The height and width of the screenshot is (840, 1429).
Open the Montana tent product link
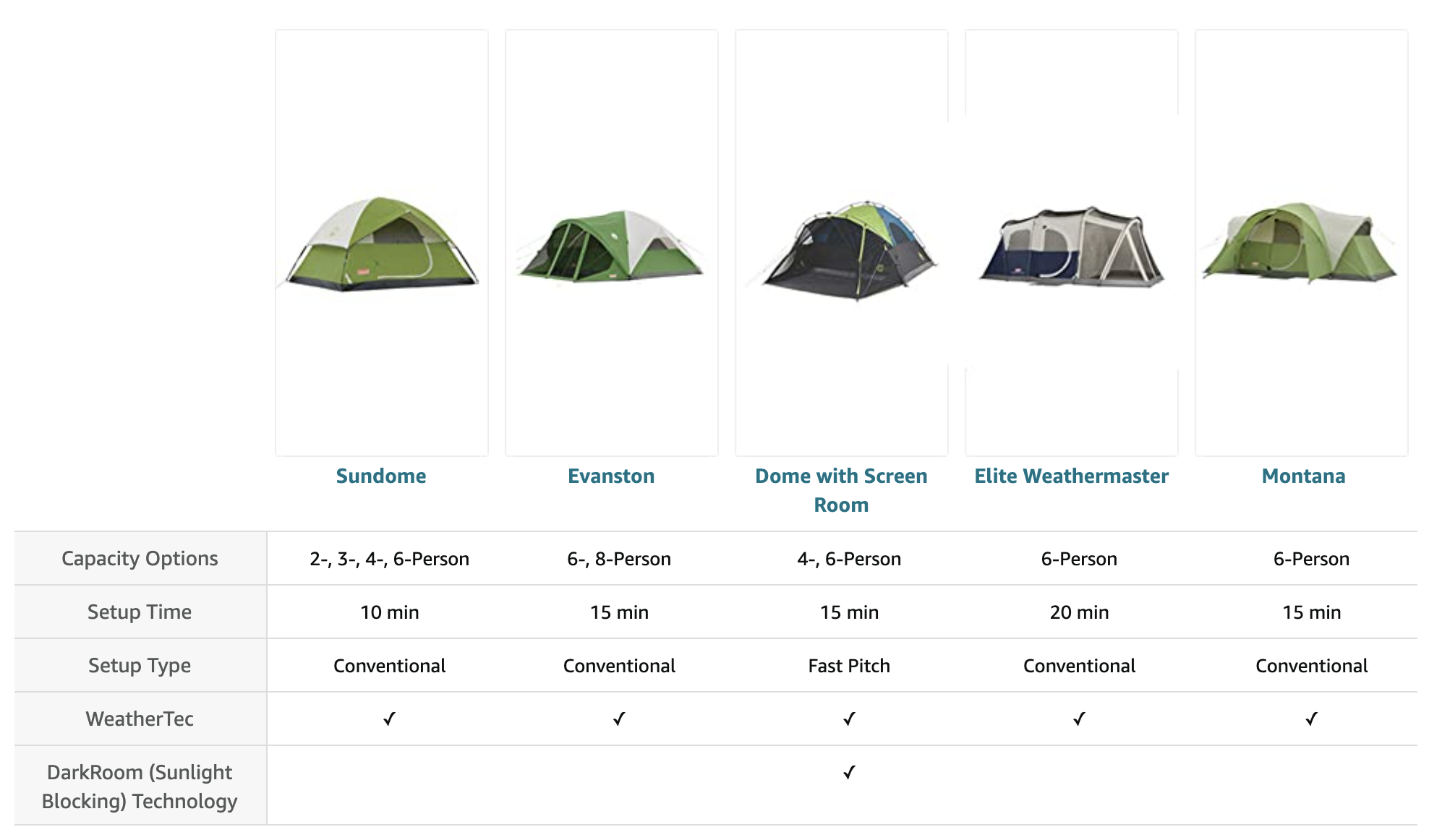[x=1303, y=476]
